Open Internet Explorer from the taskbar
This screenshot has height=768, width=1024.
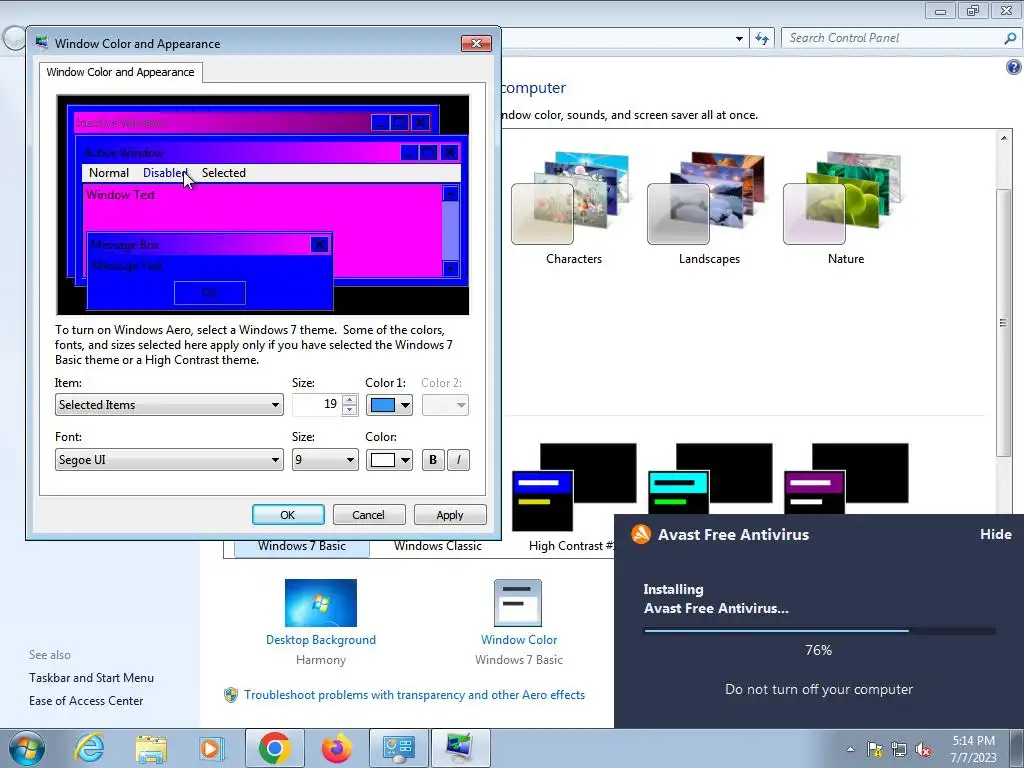pyautogui.click(x=89, y=747)
